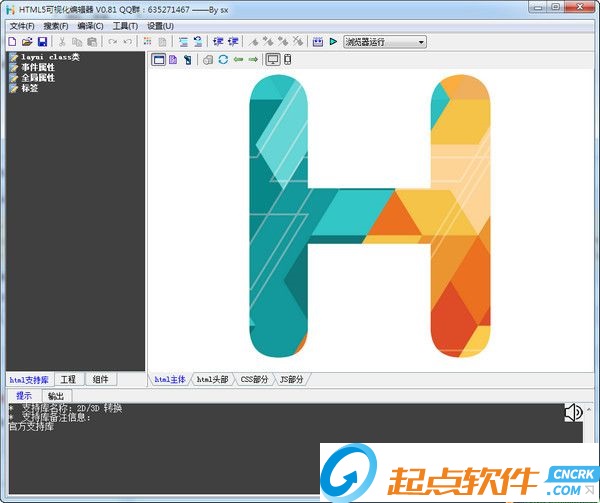Click the Save disk icon
Screen dimensions: 600x503
42,42
